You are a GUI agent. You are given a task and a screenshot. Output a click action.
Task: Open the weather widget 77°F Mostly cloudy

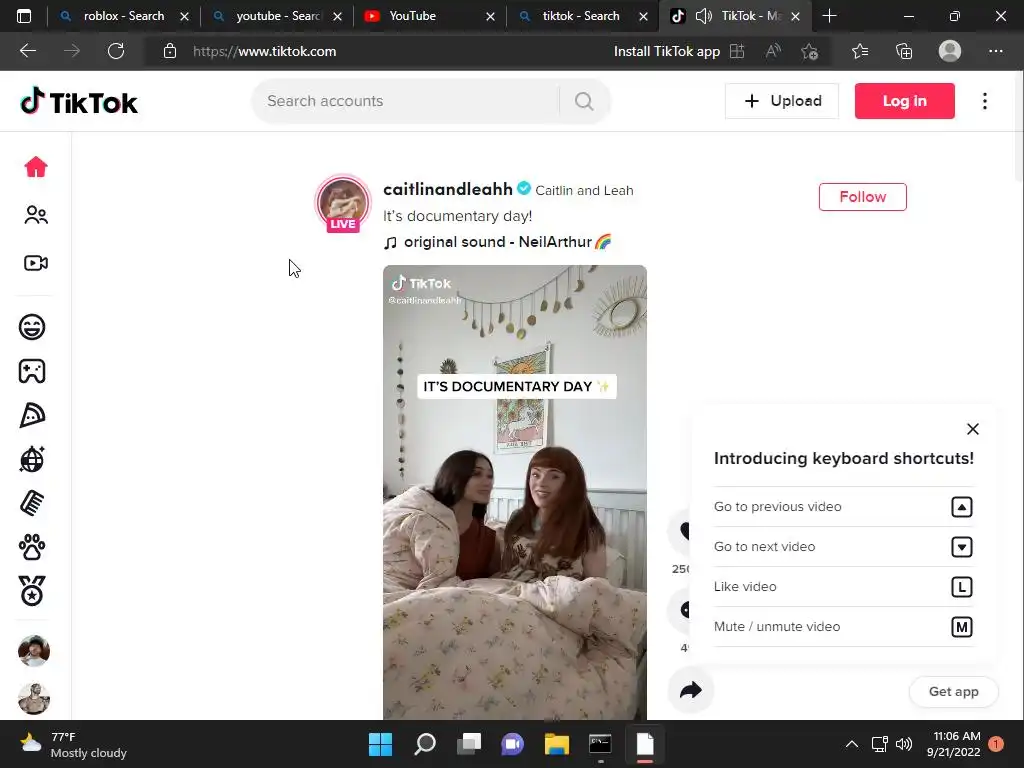tap(73, 744)
